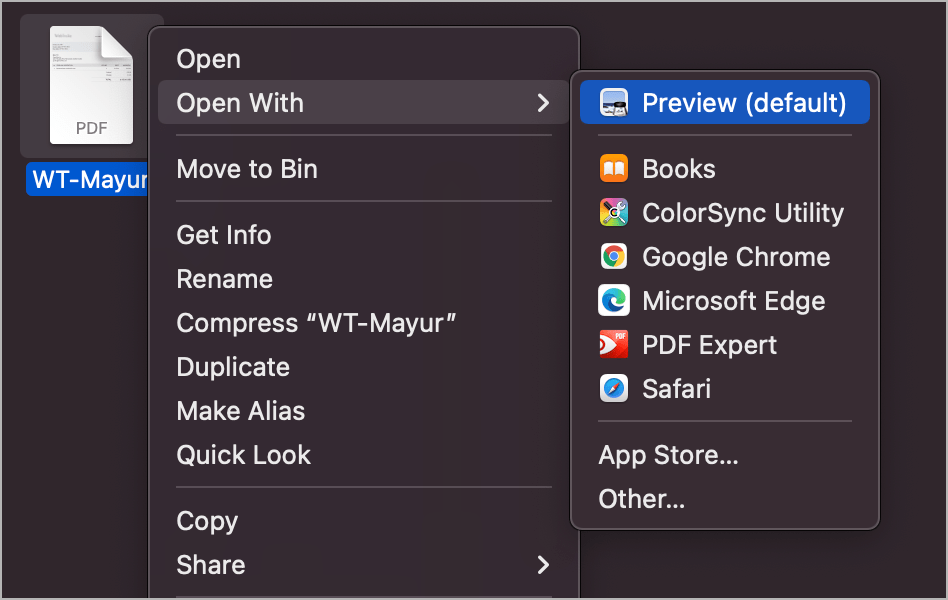This screenshot has width=948, height=600.
Task: Click the PDF Expert icon
Action: tap(614, 345)
